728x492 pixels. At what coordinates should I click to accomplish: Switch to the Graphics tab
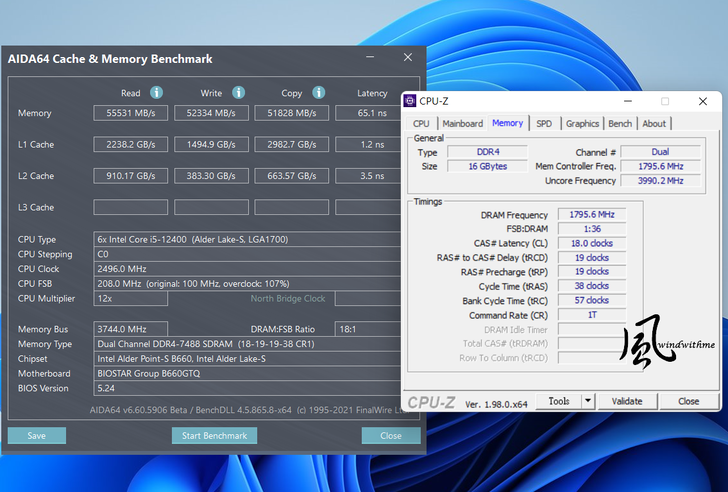[x=582, y=124]
